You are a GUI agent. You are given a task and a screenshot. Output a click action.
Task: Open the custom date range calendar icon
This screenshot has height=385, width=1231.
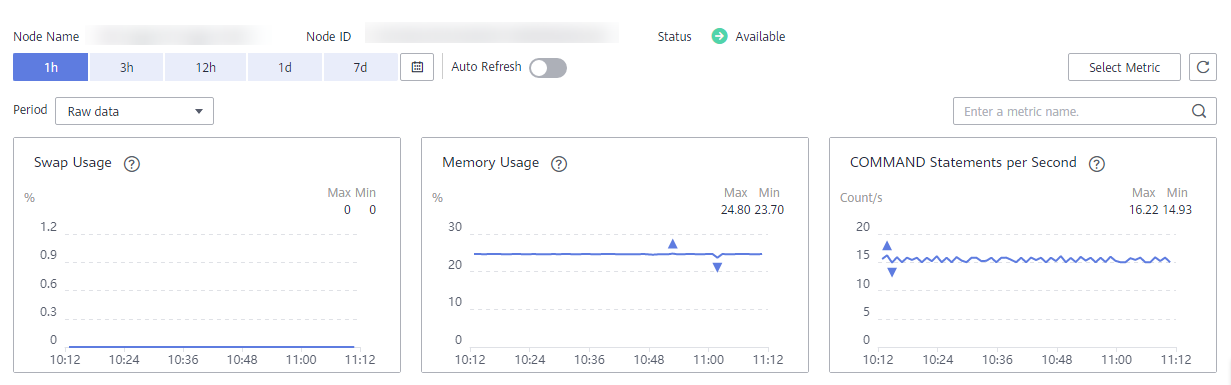coord(417,67)
